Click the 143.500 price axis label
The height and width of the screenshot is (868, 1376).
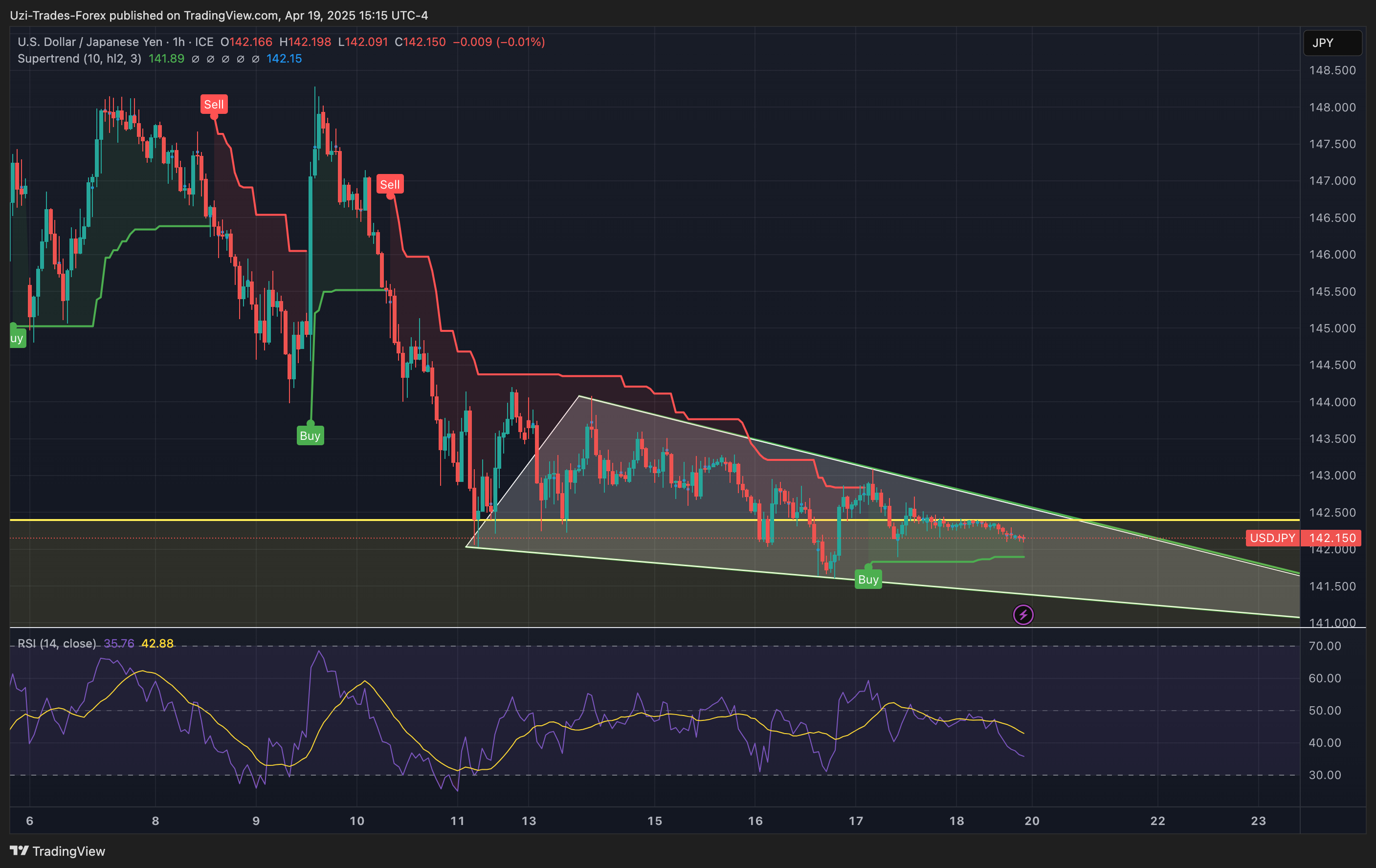[1332, 438]
